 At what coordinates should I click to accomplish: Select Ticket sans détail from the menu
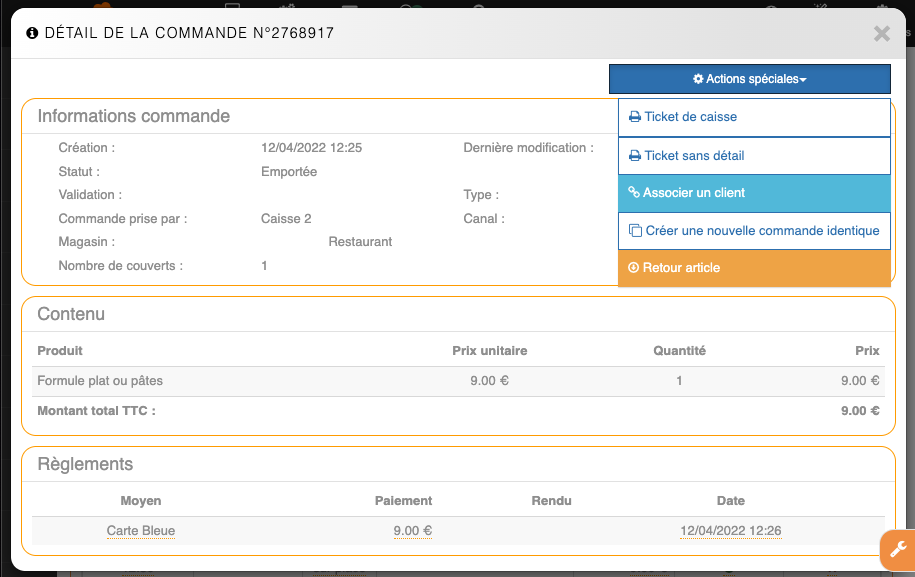point(694,156)
